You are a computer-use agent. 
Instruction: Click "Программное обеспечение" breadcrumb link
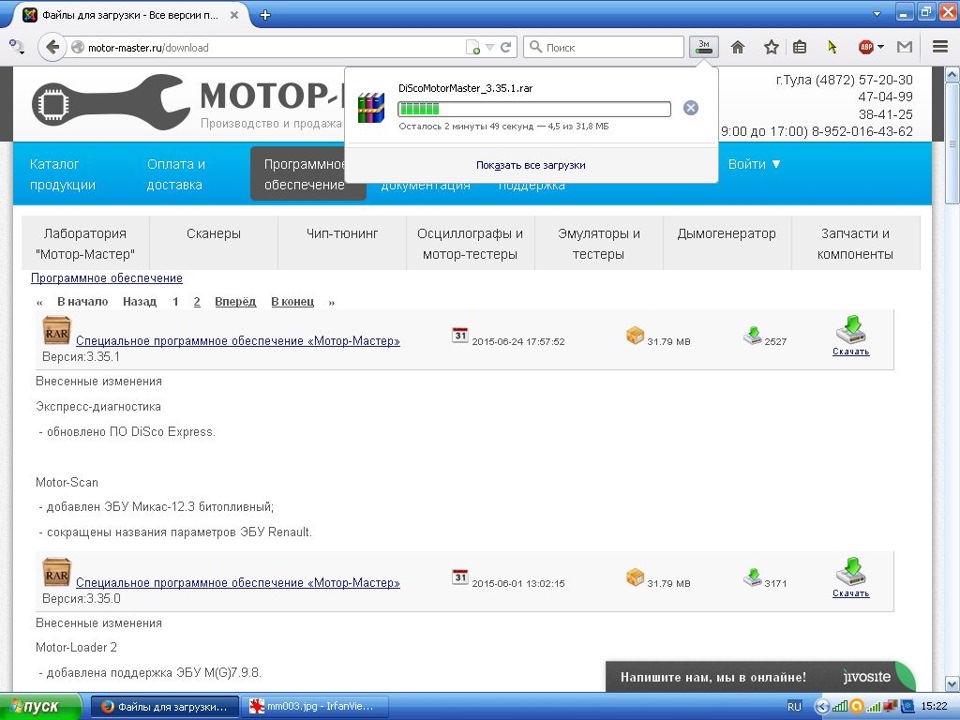tap(107, 278)
